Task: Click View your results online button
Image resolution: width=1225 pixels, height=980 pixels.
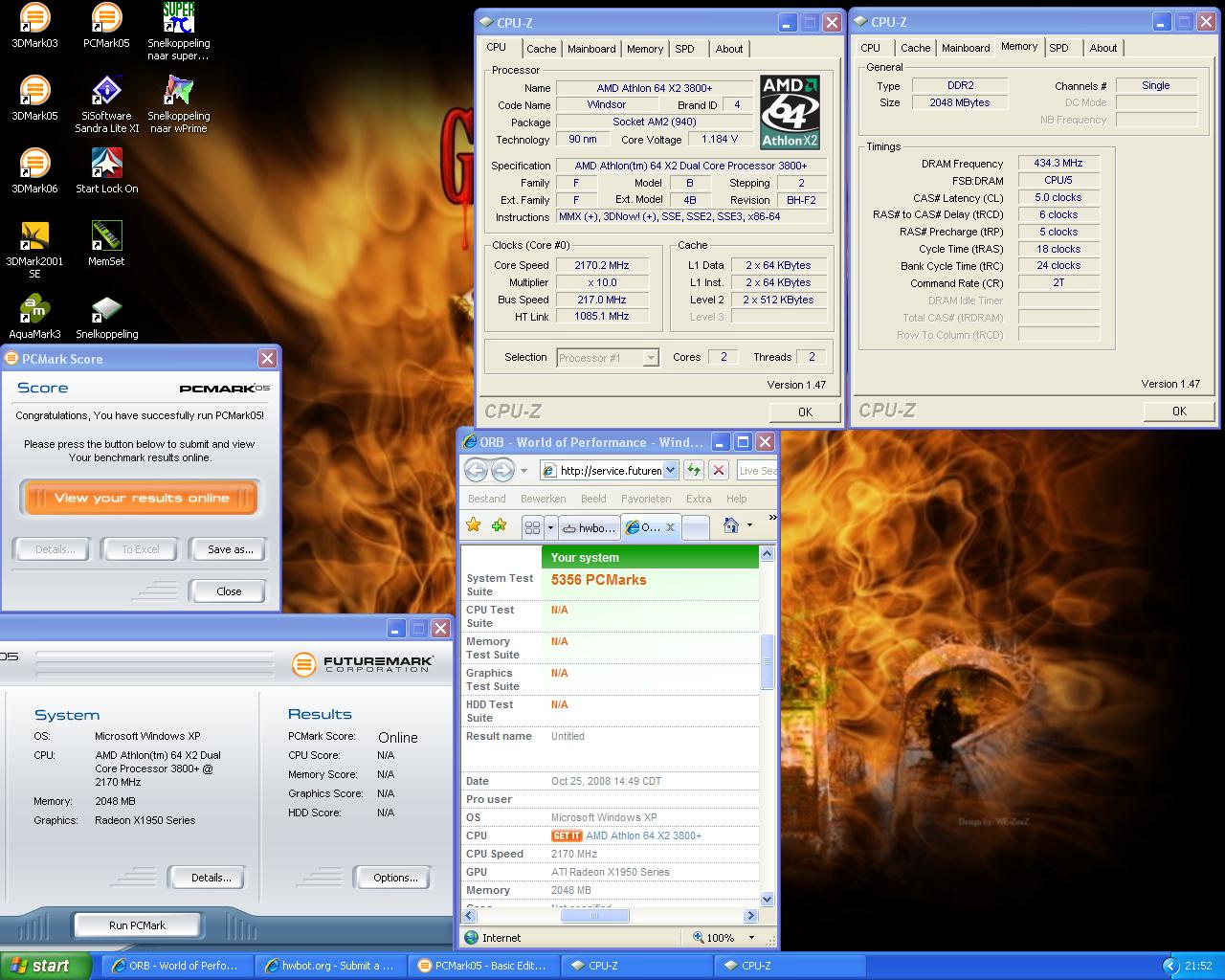Action: 140,498
